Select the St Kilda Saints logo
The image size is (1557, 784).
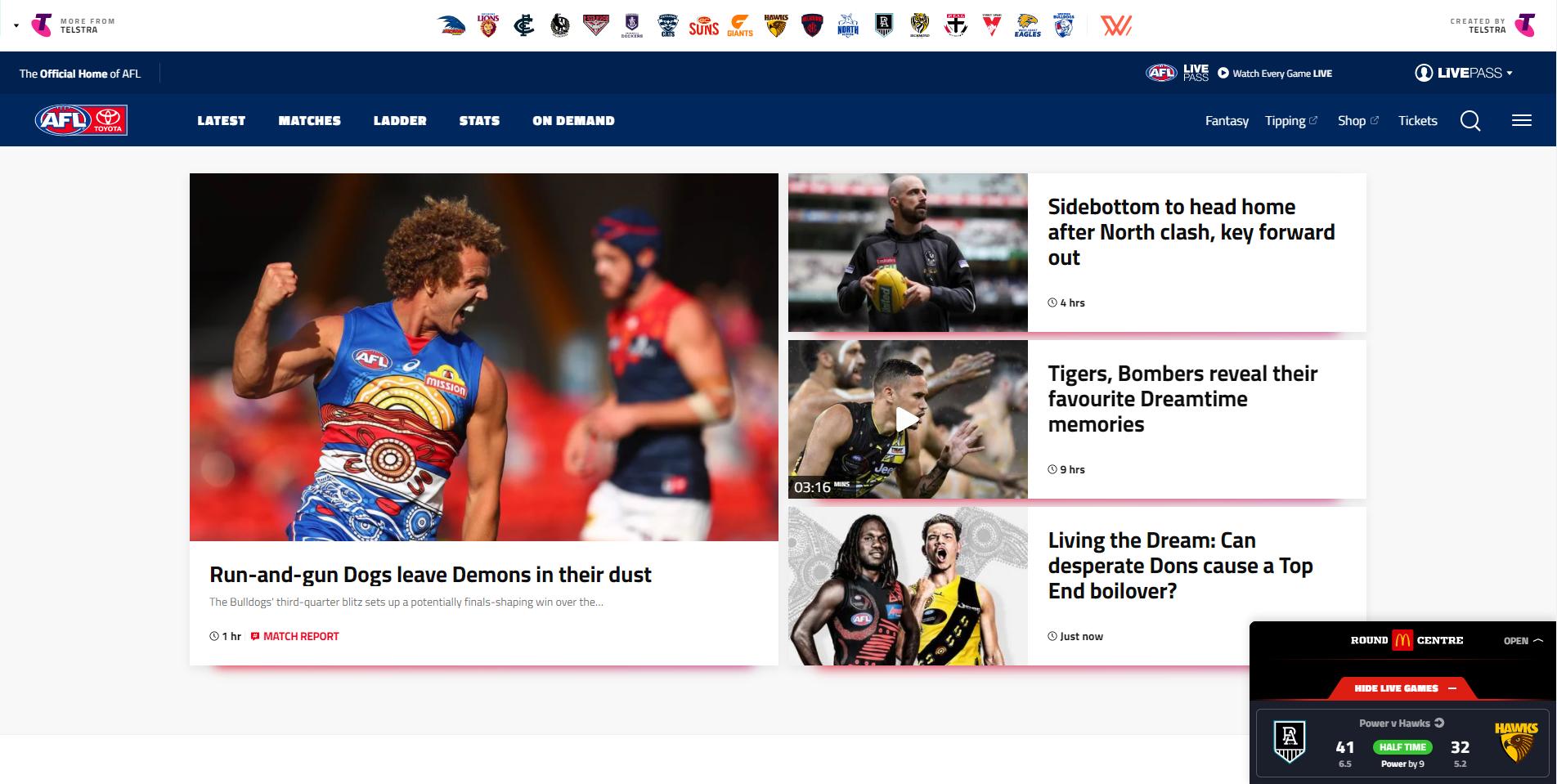[956, 26]
